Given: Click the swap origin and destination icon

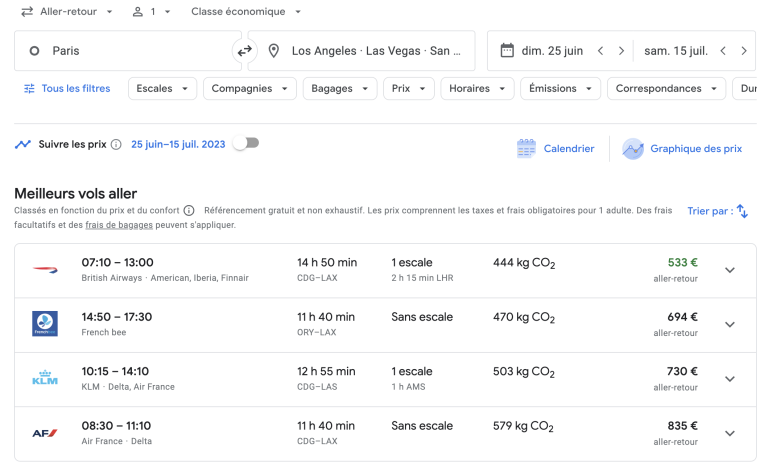Looking at the screenshot, I should (244, 50).
